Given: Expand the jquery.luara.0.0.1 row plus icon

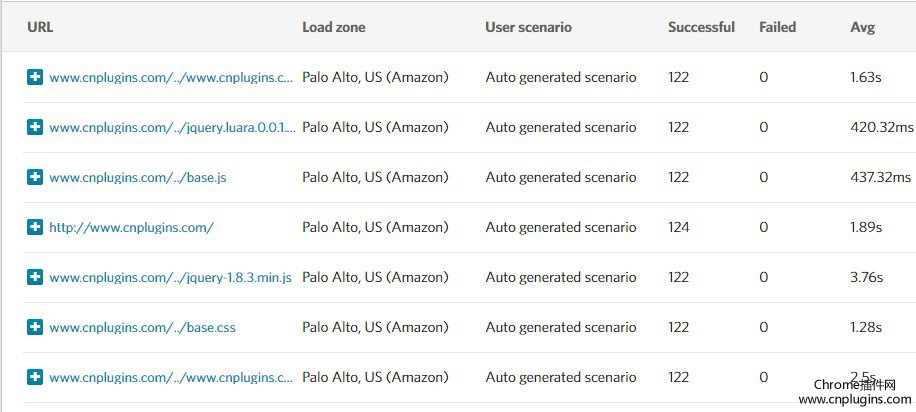Looking at the screenshot, I should [x=35, y=127].
